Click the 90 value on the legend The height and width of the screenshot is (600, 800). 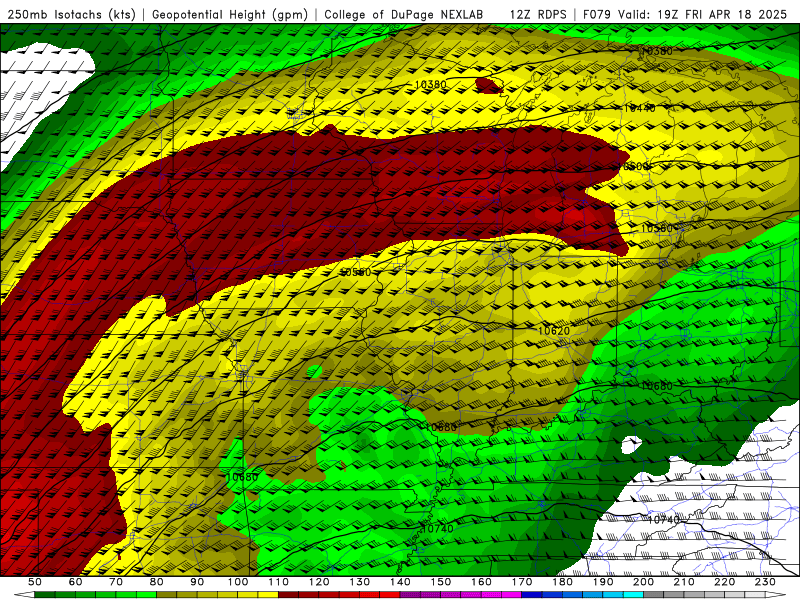tap(197, 582)
